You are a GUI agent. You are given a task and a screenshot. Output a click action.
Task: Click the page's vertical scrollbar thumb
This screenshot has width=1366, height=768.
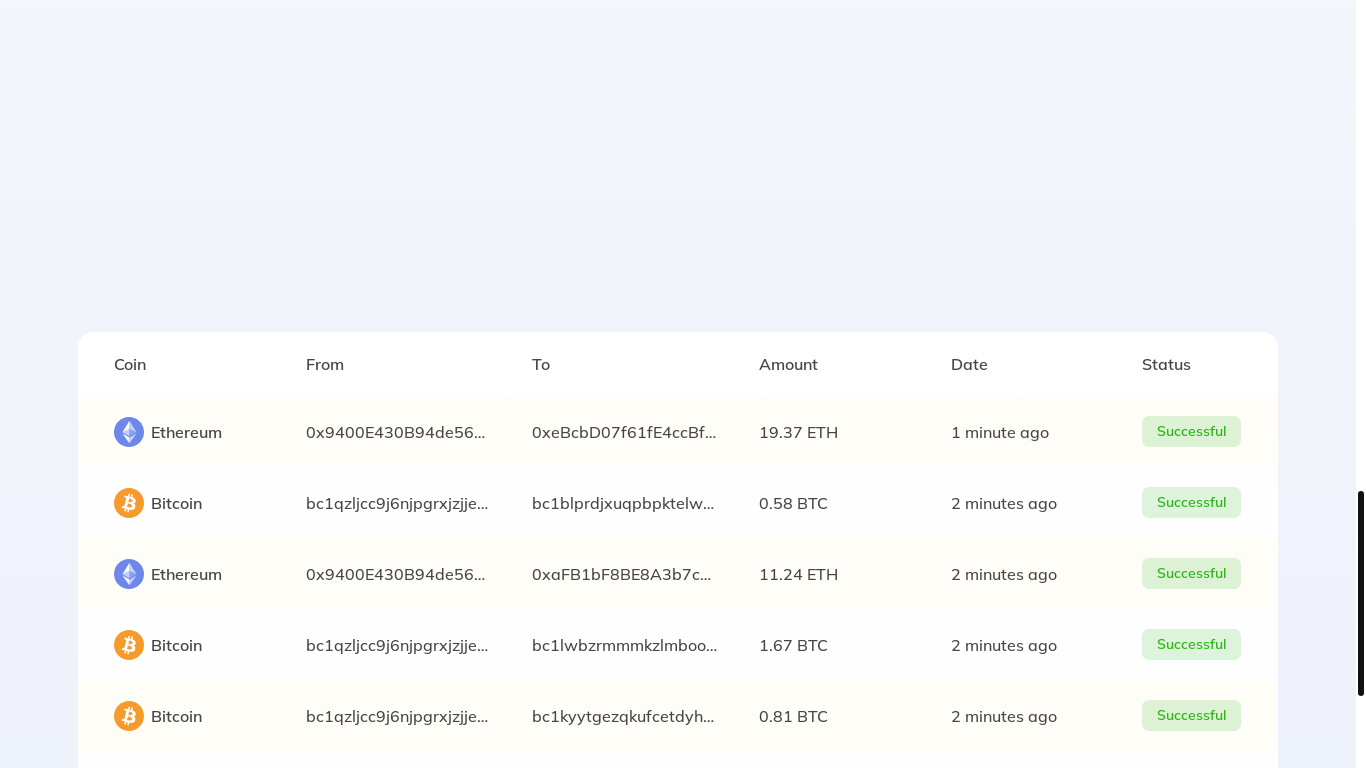click(1360, 593)
